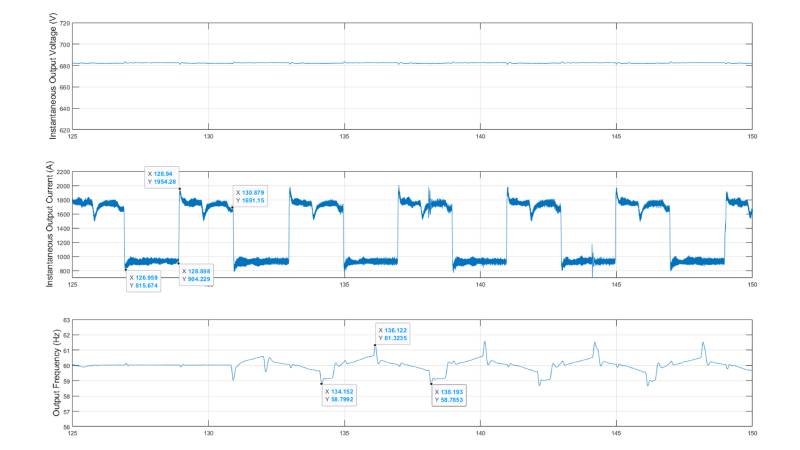800x450 pixels.
Task: Click the 620 tick on the voltage axis
Action: pos(64,130)
